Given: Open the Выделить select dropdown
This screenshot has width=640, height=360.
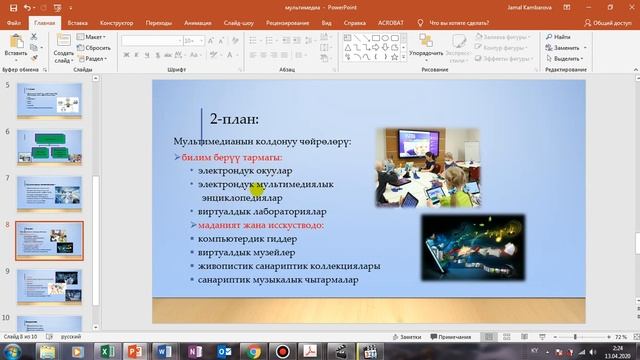Looking at the screenshot, I should click(x=565, y=58).
